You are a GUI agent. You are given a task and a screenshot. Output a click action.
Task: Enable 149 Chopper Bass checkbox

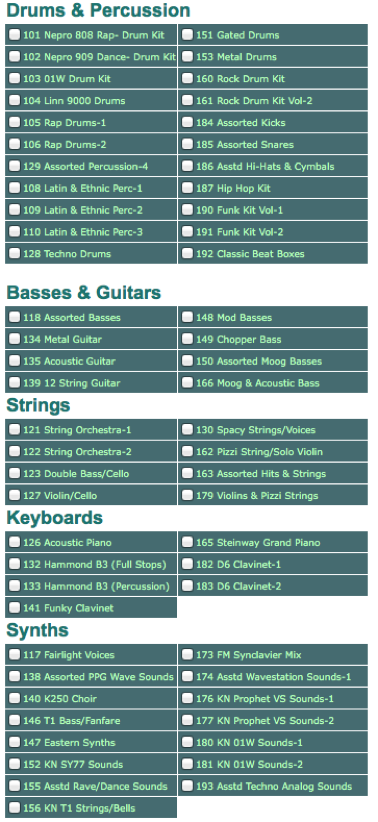point(188,339)
